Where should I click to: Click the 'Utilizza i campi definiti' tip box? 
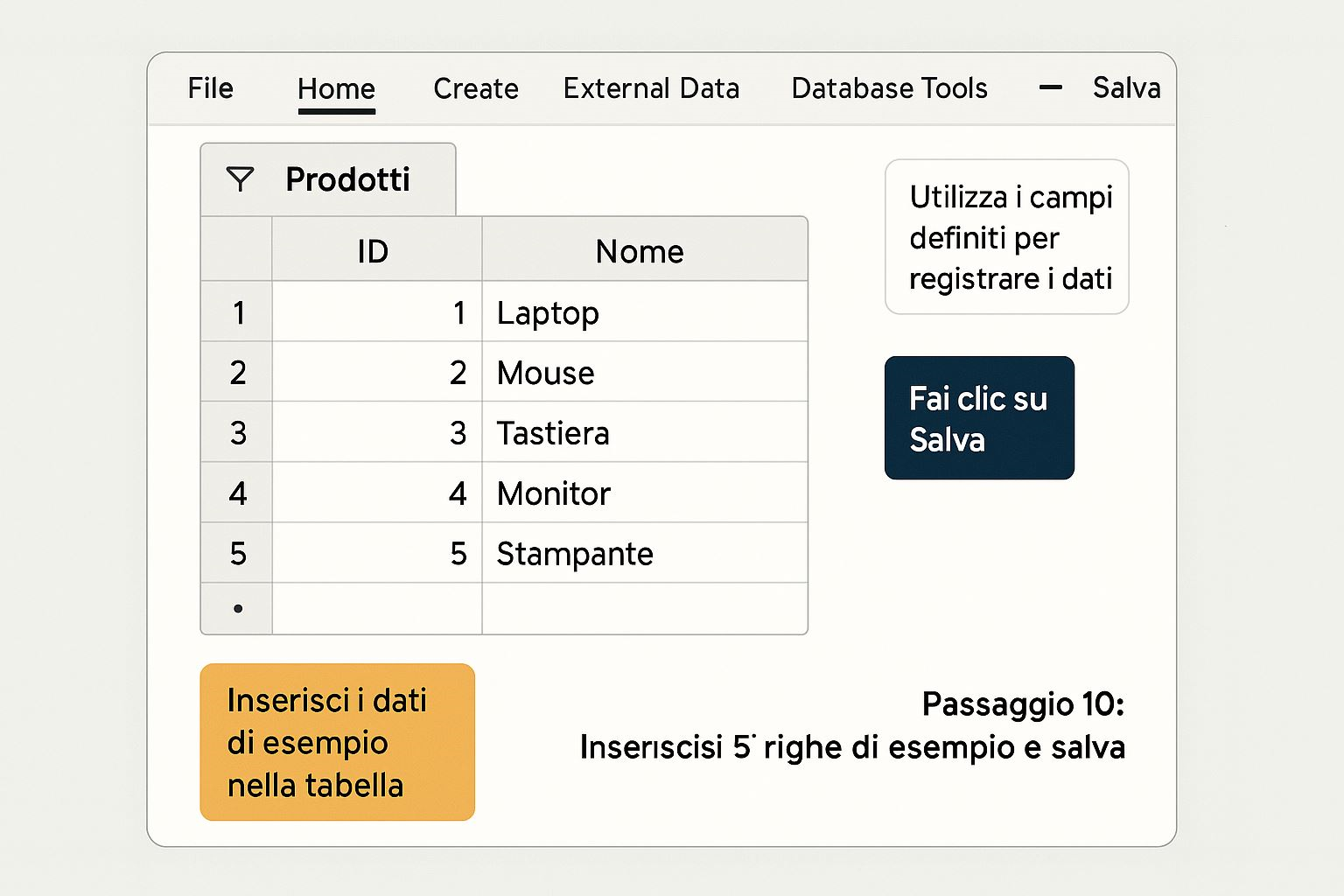[1007, 237]
